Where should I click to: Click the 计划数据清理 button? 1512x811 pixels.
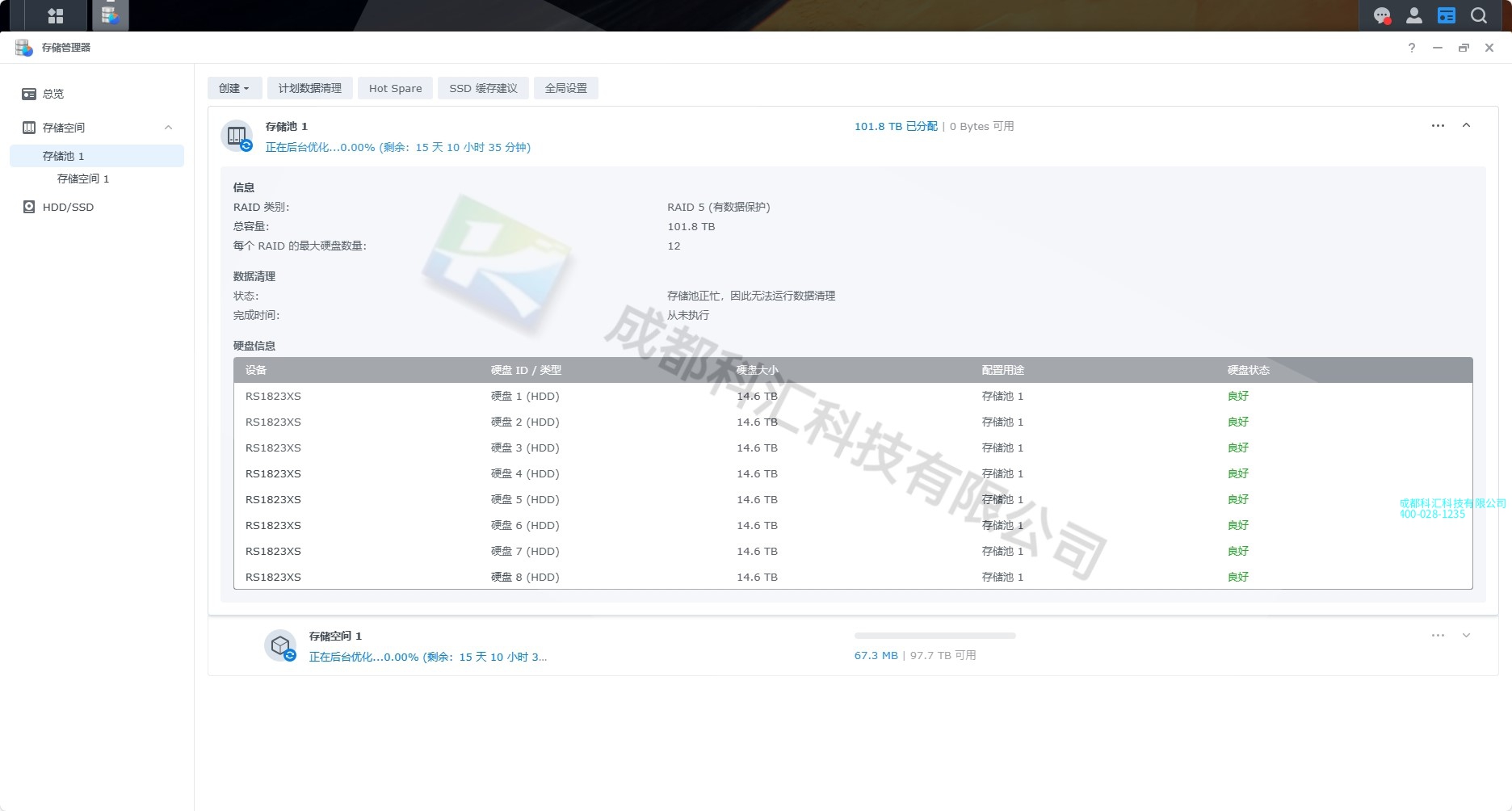click(x=310, y=88)
